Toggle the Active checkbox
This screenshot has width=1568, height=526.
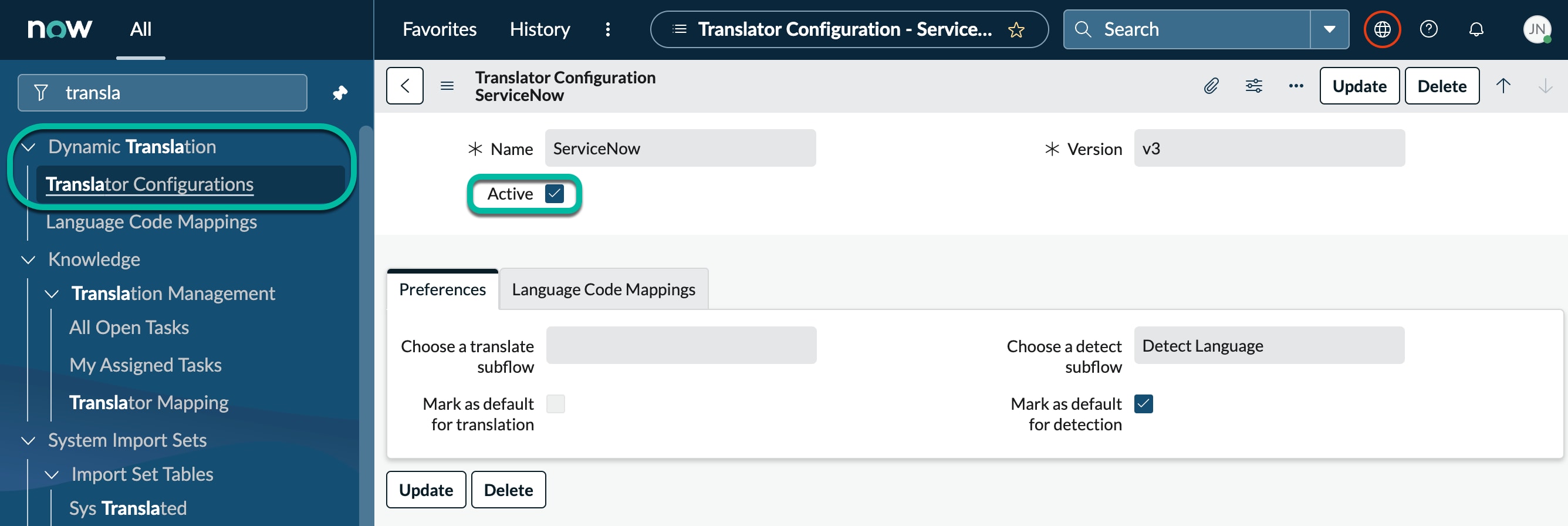554,194
